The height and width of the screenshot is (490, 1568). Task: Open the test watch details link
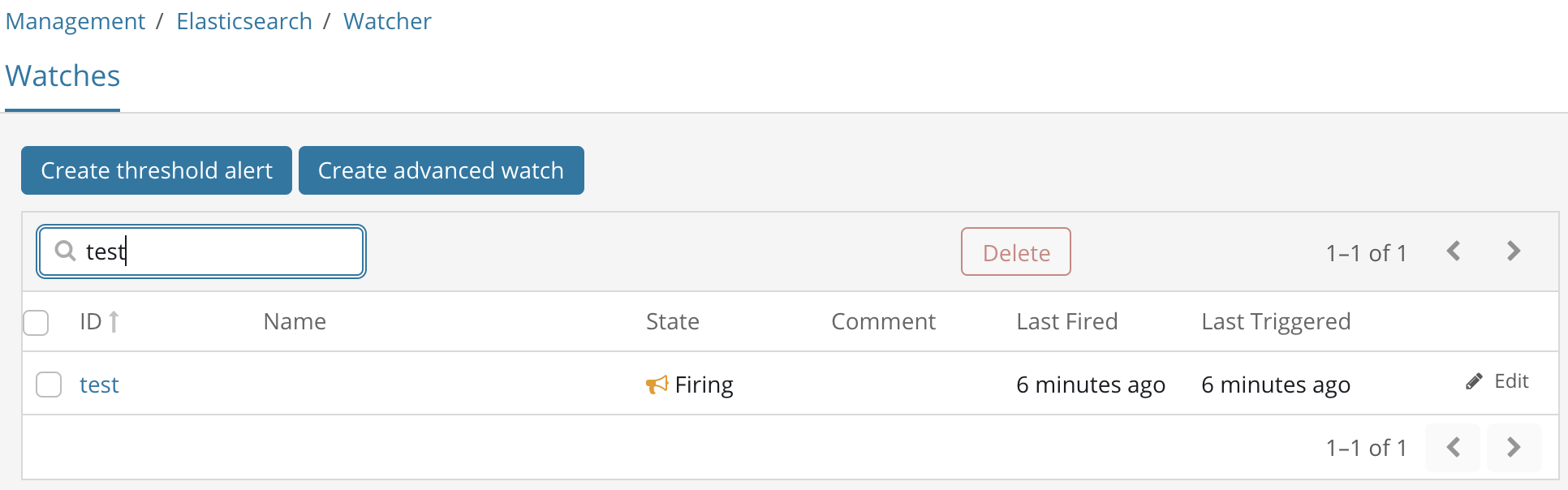(x=99, y=385)
